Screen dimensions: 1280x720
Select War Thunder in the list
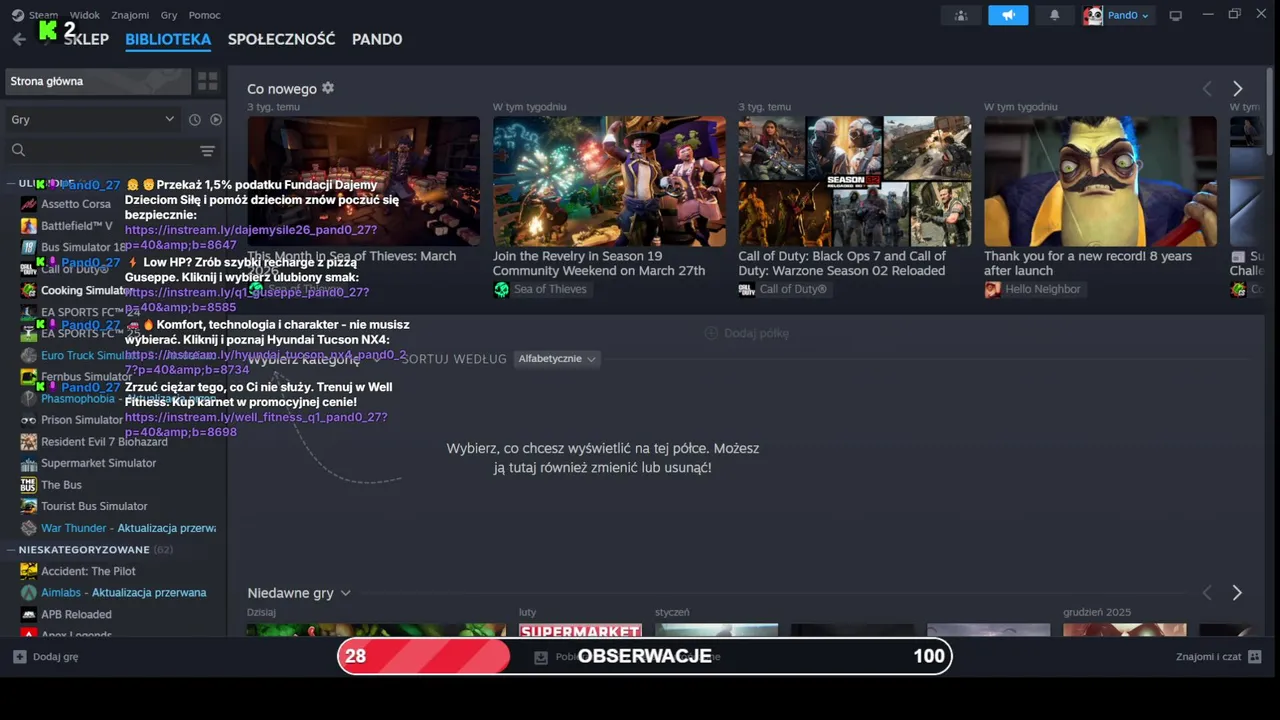click(x=128, y=528)
